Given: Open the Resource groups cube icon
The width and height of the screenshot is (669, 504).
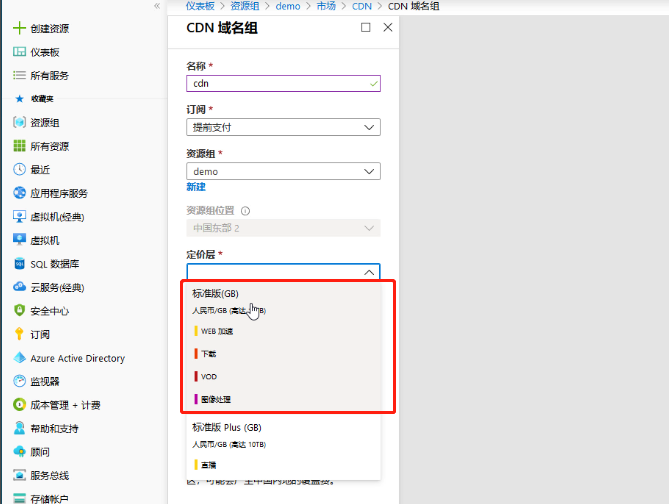Looking at the screenshot, I should (19, 122).
